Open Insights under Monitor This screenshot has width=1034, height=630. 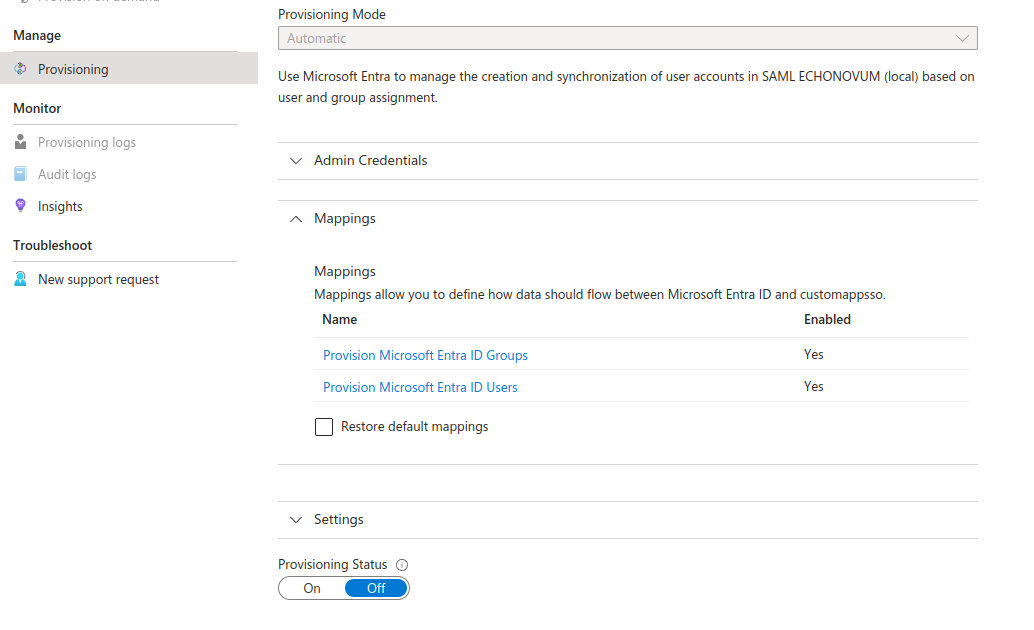(60, 206)
